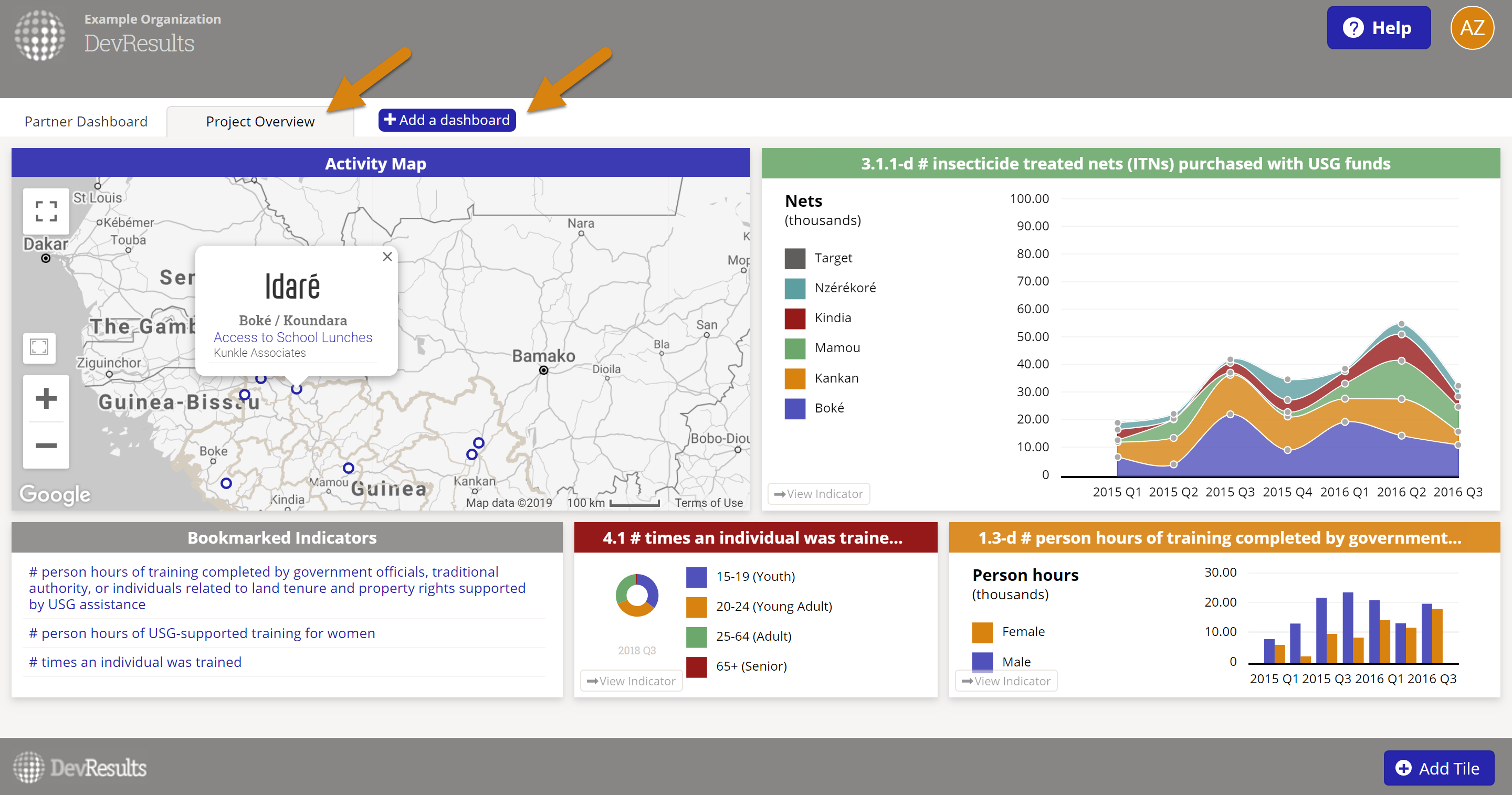Click the Help question mark button
Viewport: 1512px width, 795px height.
[1378, 28]
